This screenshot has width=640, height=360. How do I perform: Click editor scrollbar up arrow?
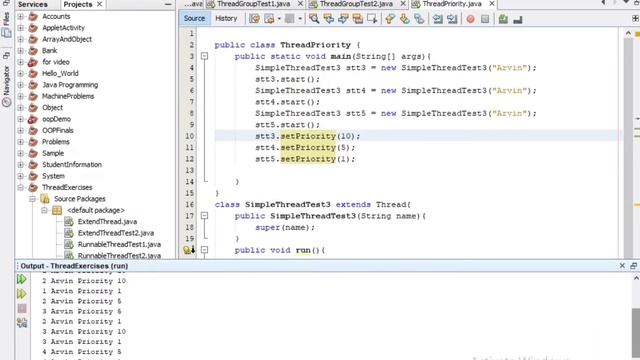pos(628,33)
